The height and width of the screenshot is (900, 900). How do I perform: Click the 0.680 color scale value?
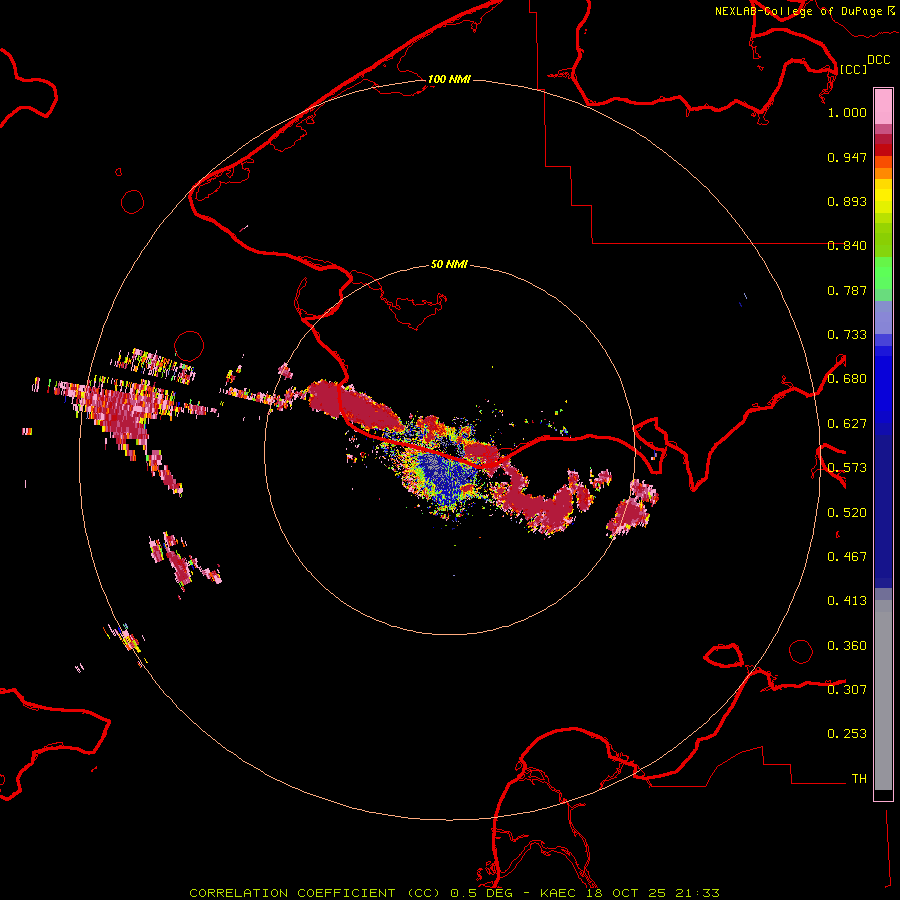(x=847, y=379)
